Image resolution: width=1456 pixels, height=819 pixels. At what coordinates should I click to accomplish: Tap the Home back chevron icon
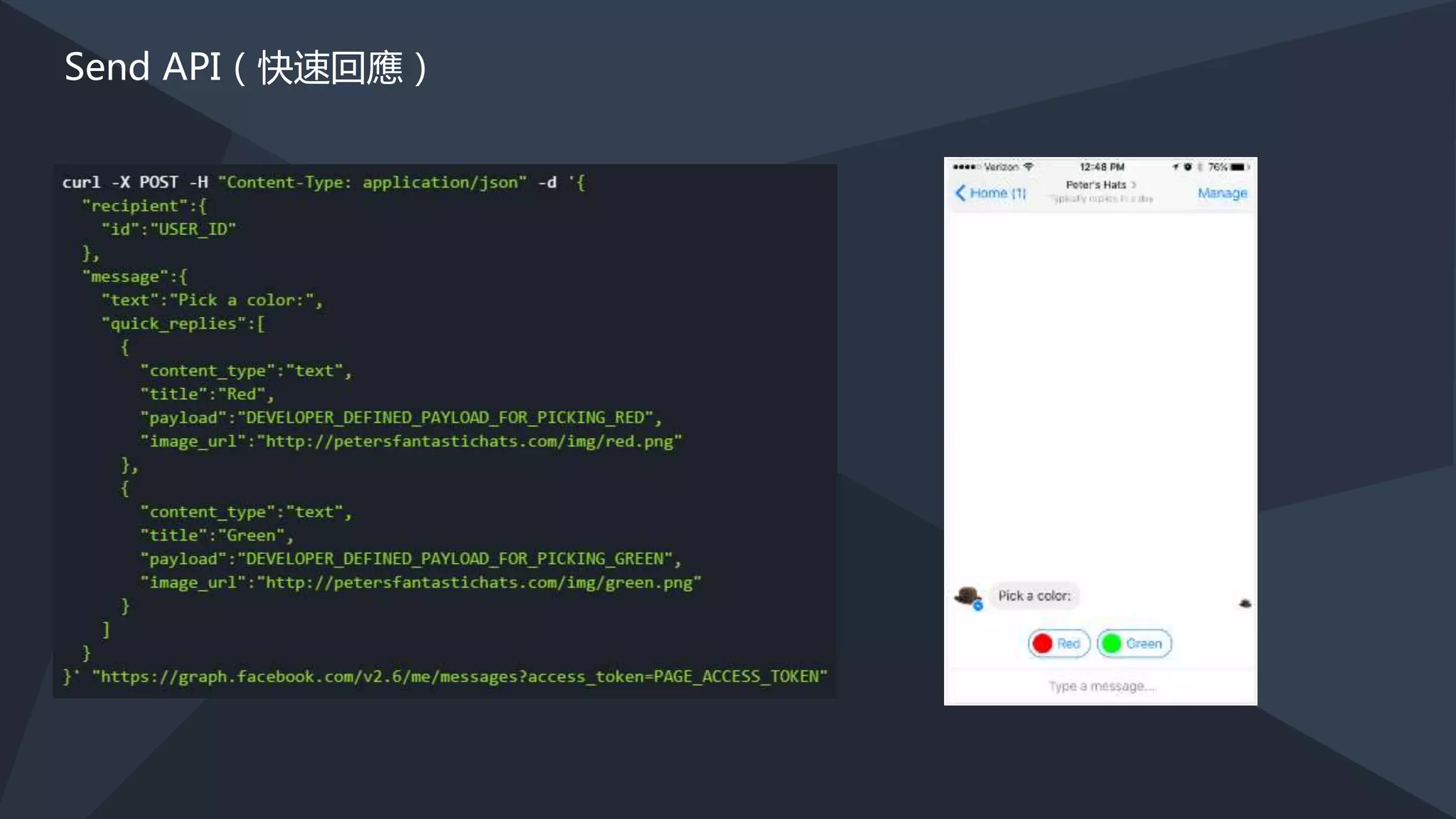(960, 193)
